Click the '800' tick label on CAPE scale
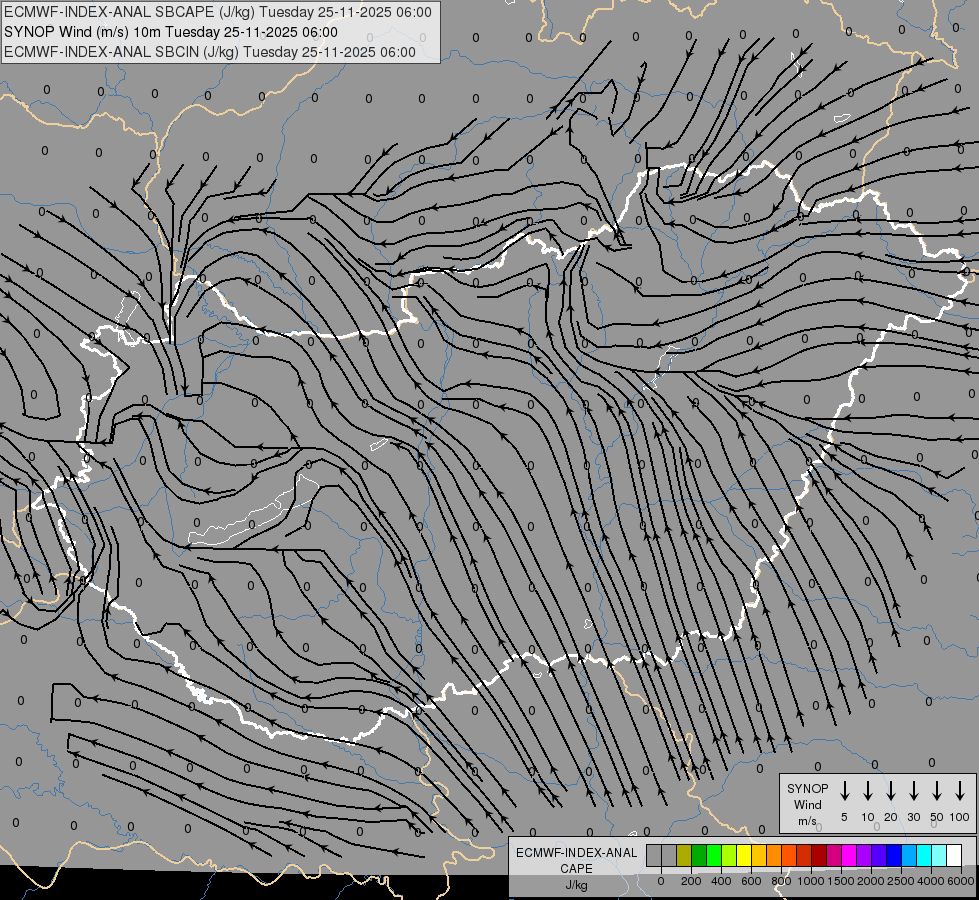The image size is (979, 900). click(781, 881)
